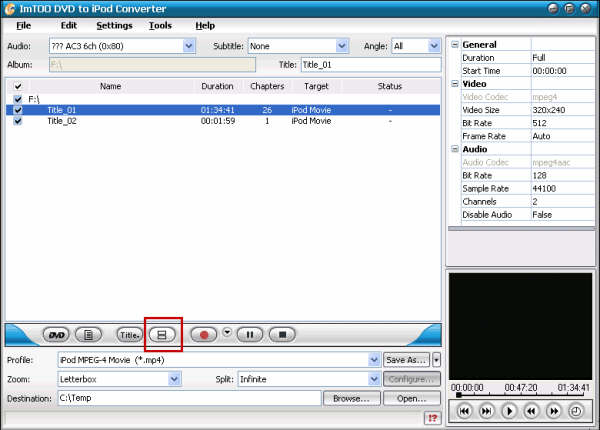The height and width of the screenshot is (430, 600).
Task: Click the Target column header
Action: (x=316, y=86)
